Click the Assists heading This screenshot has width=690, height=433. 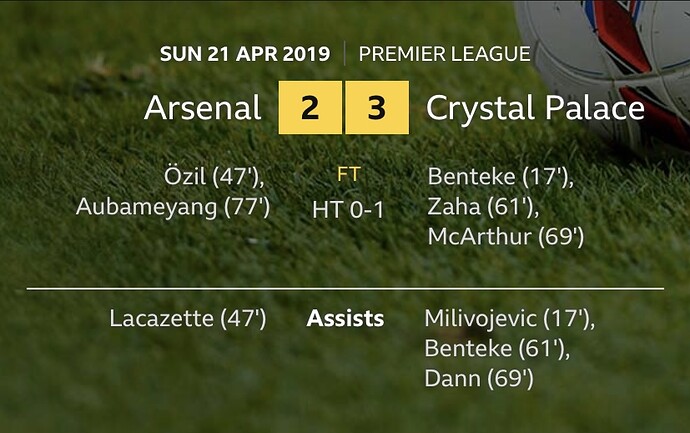click(x=345, y=319)
